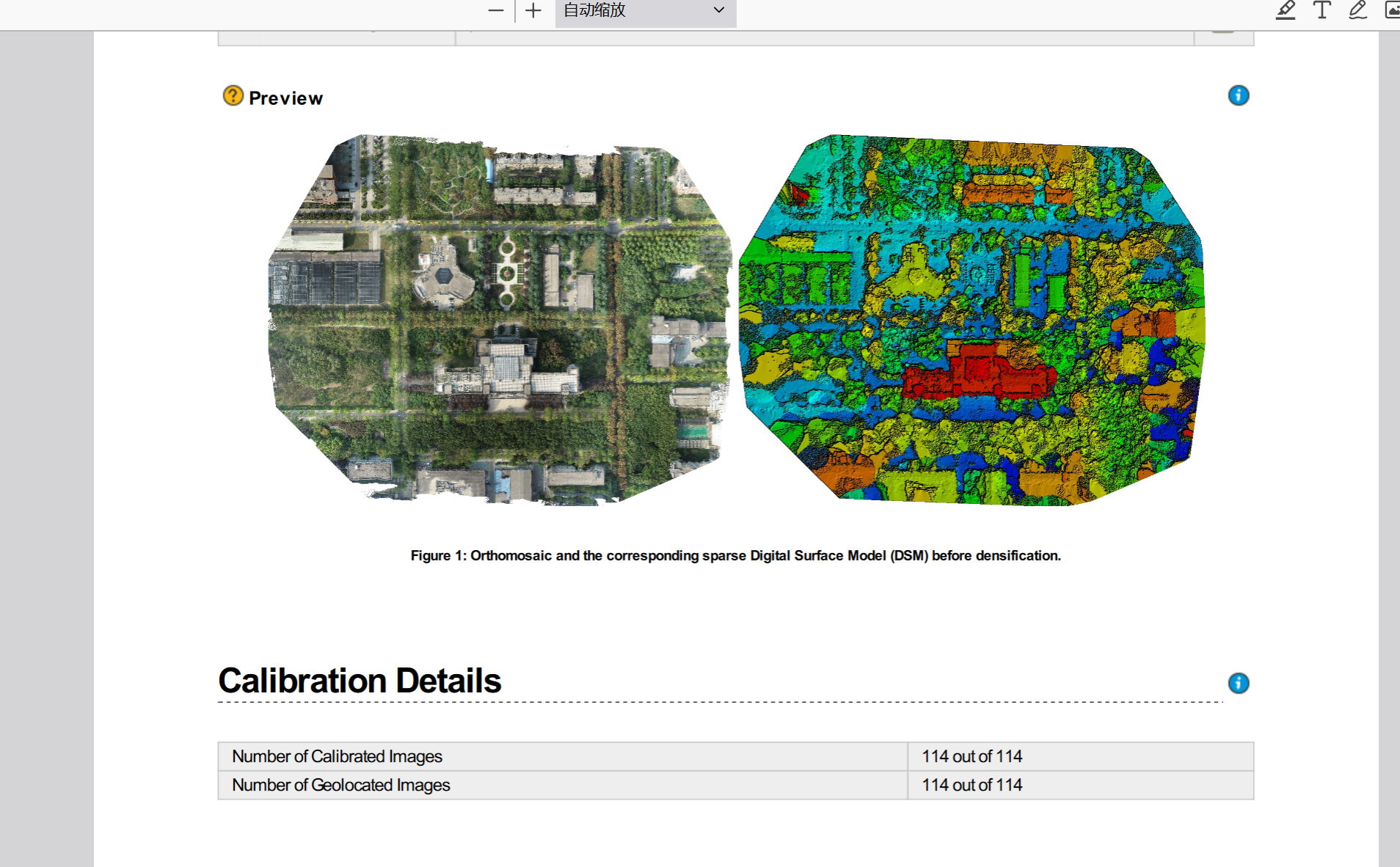Click the Number of Geolocated Images cell

click(x=341, y=785)
